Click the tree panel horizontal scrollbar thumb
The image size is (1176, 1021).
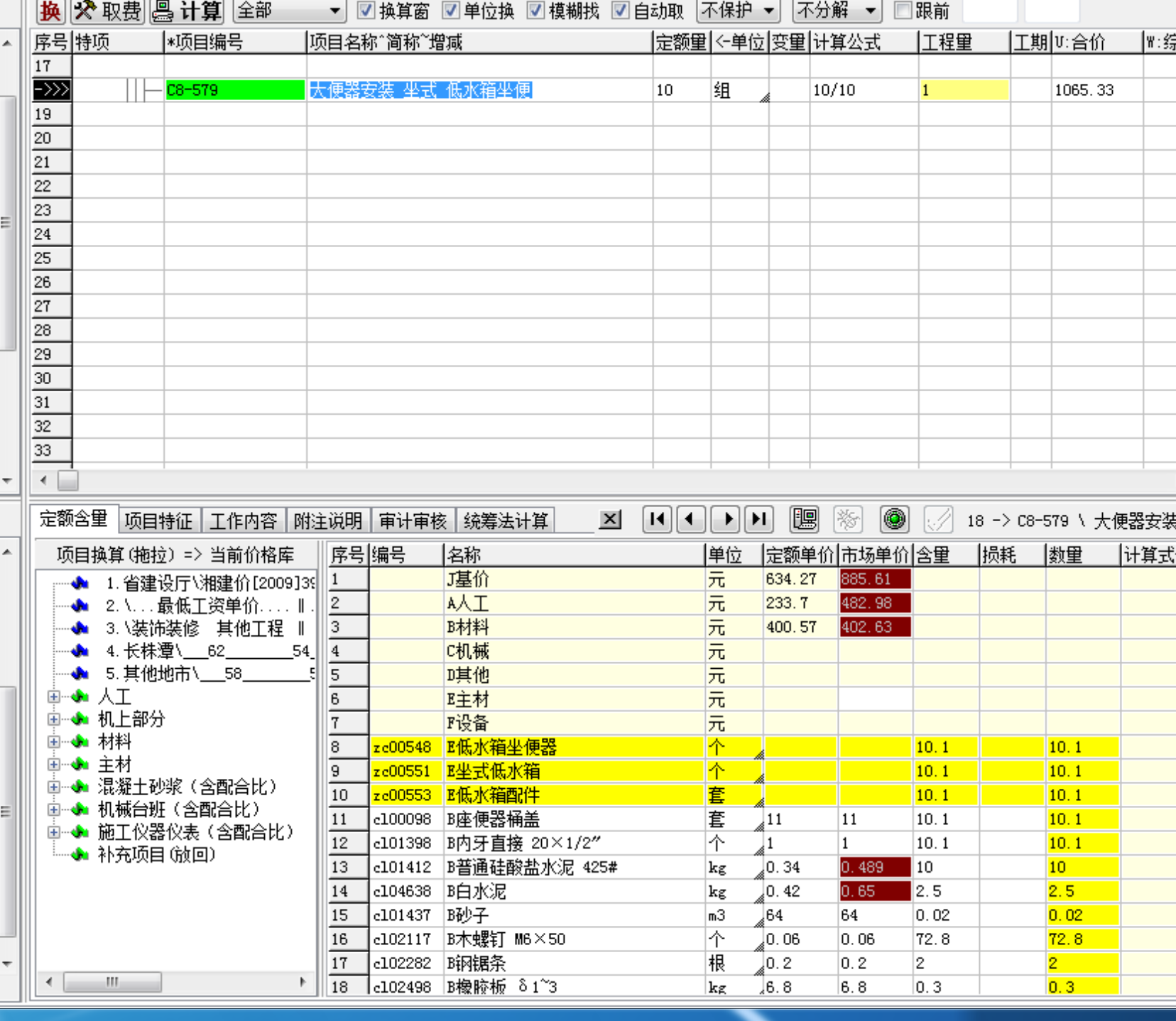[112, 982]
